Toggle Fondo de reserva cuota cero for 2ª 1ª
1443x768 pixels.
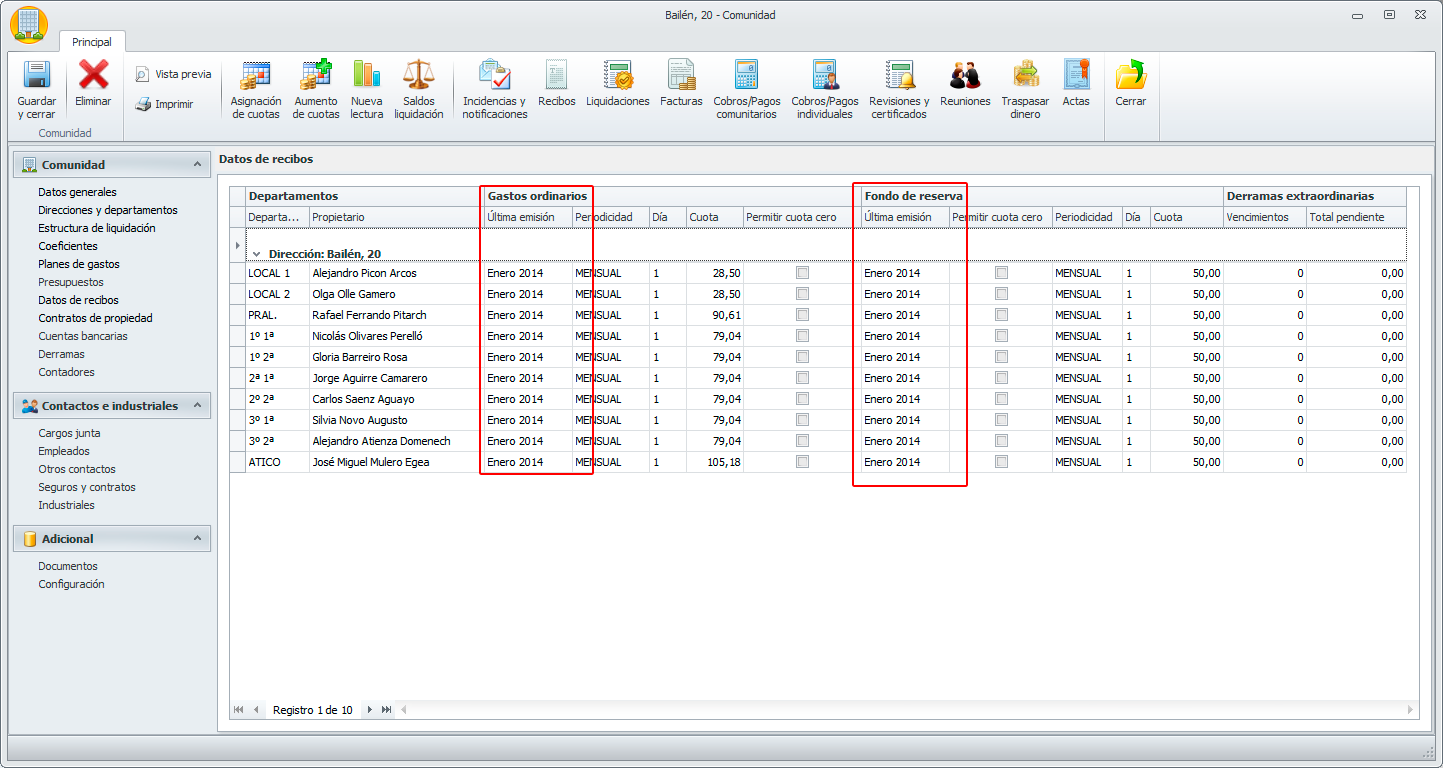[x=1001, y=378]
